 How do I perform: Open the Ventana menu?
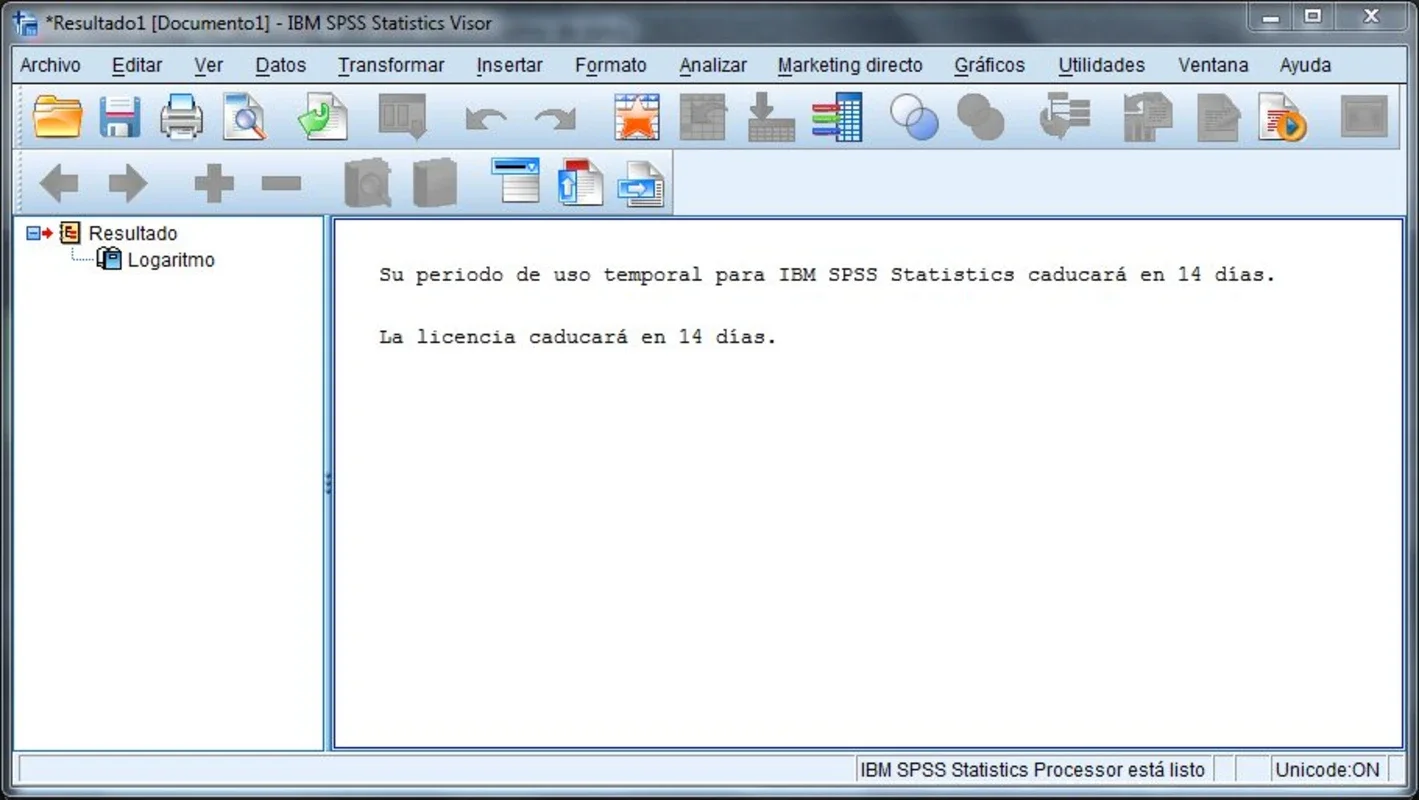tap(1213, 65)
